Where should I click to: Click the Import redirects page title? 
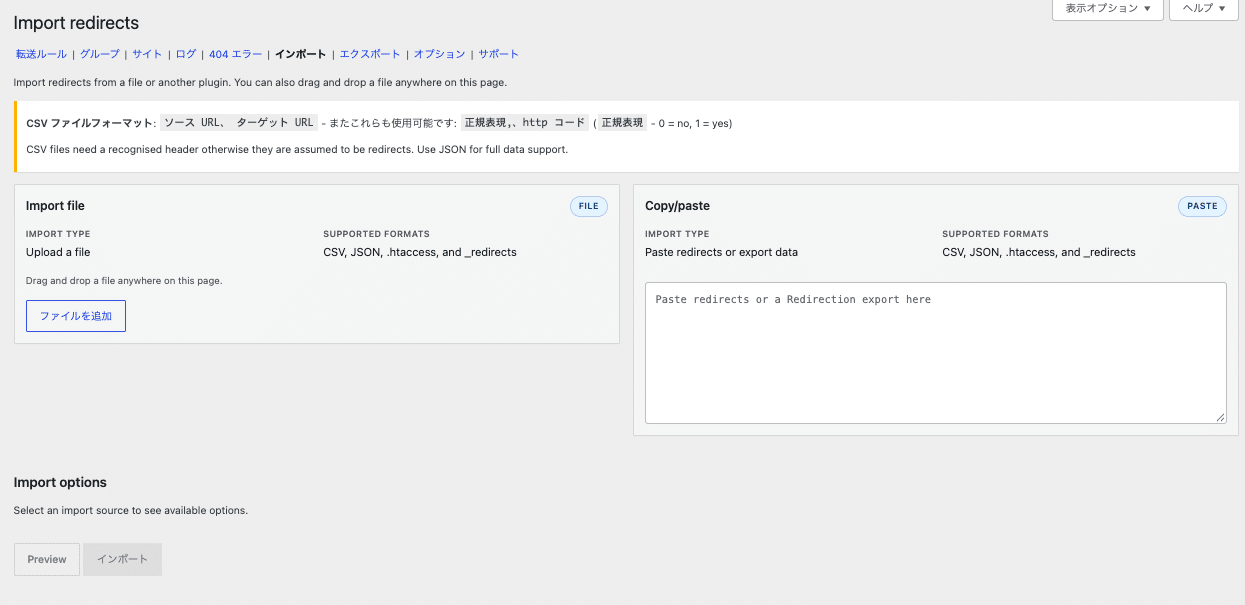click(77, 23)
